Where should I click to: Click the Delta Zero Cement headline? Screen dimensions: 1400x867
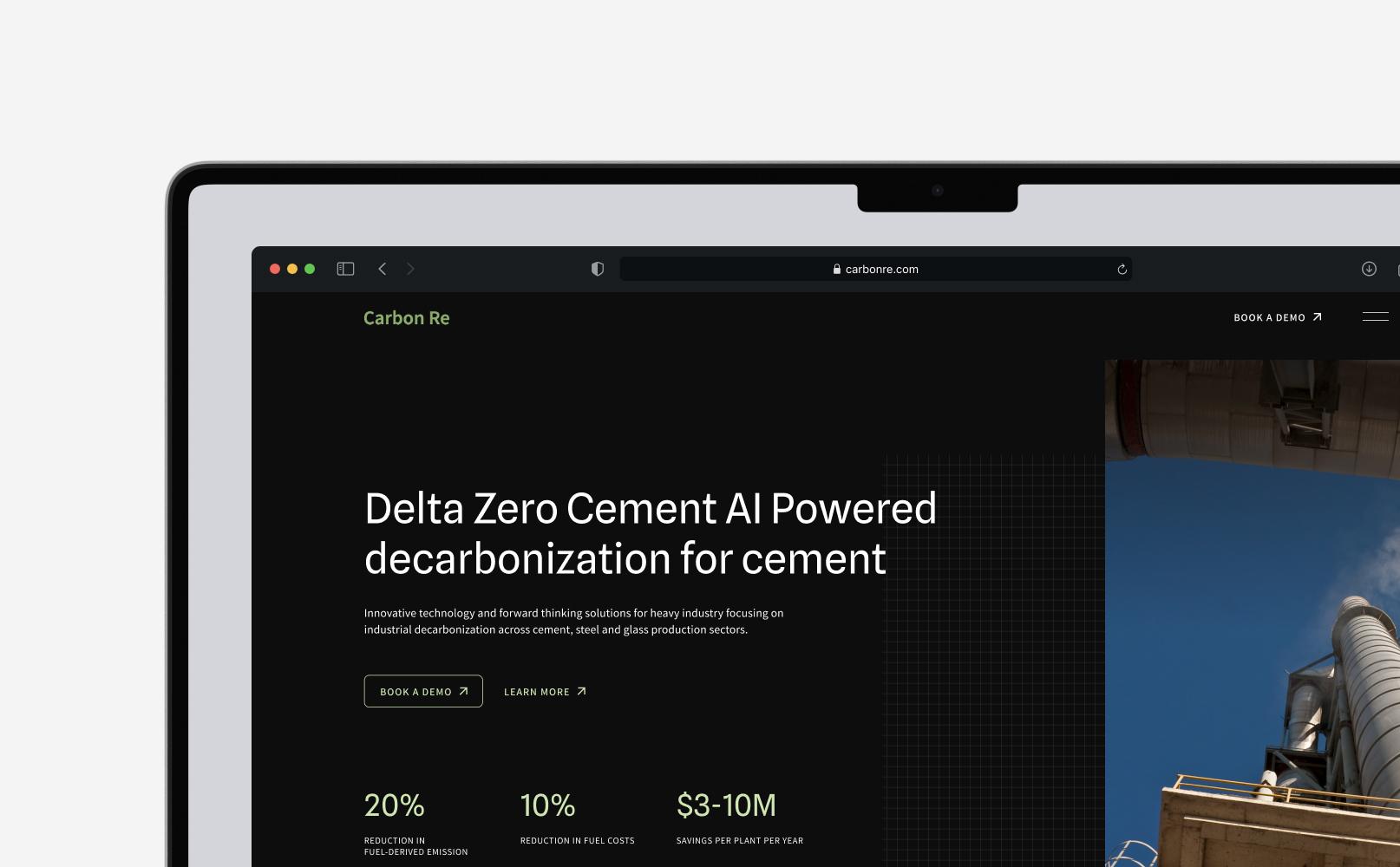coord(651,533)
